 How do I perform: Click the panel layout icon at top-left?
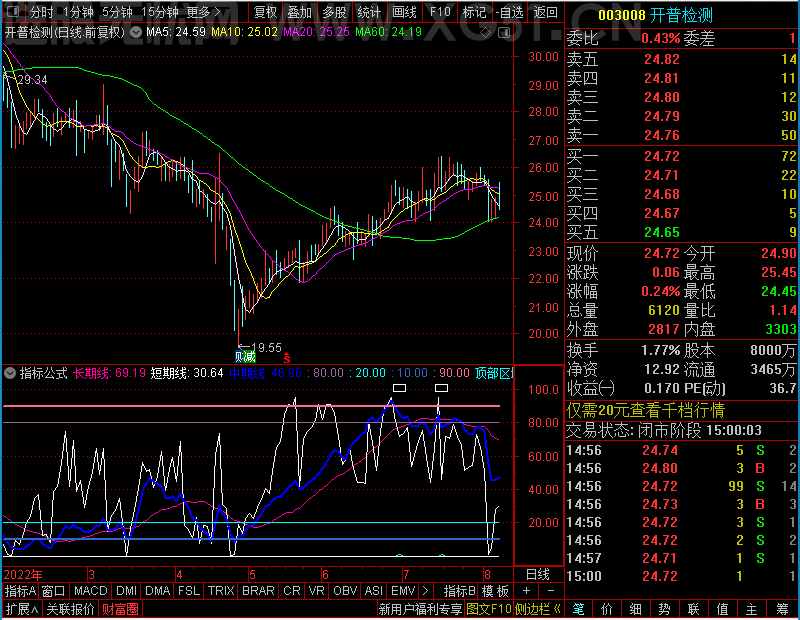tap(13, 11)
